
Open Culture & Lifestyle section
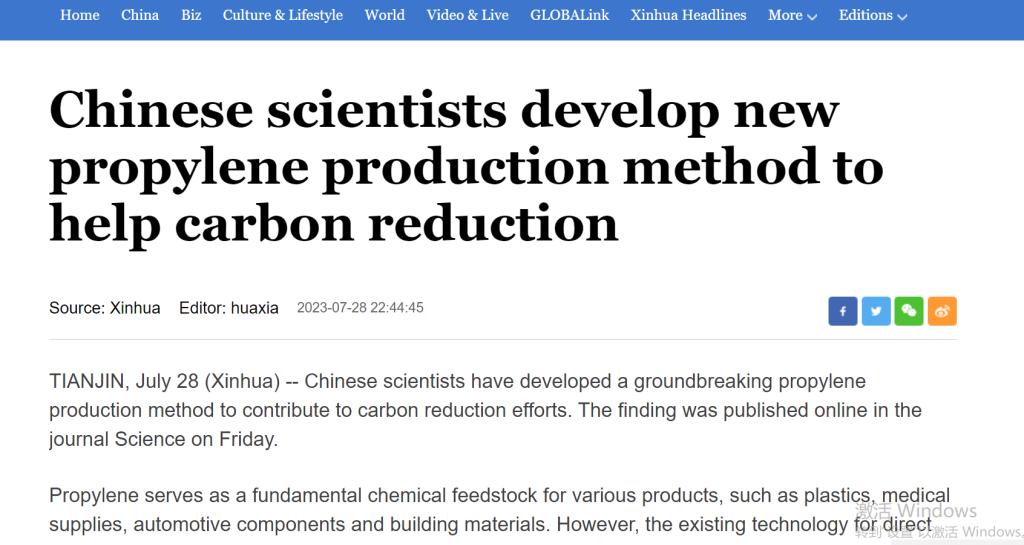point(283,15)
